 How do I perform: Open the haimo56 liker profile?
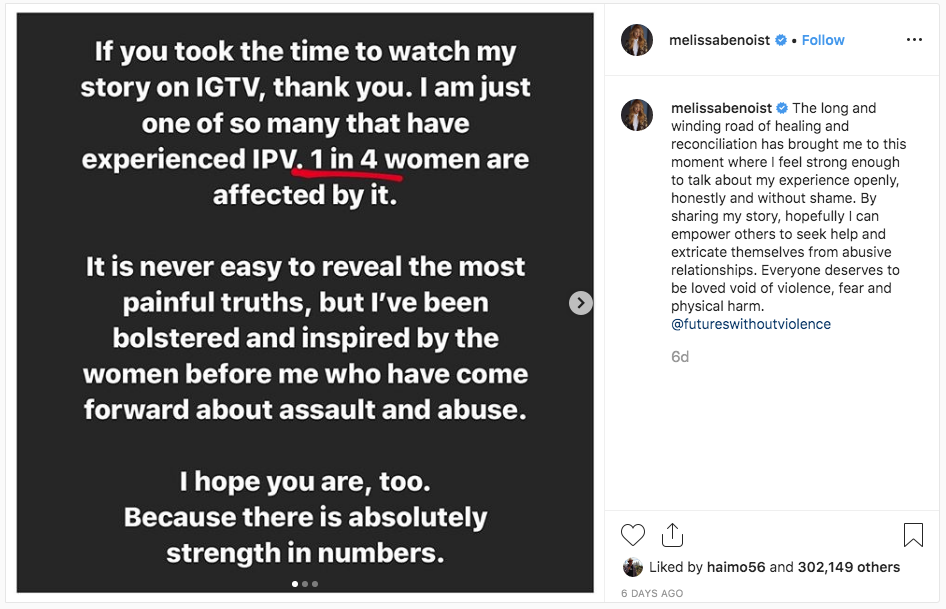737,567
